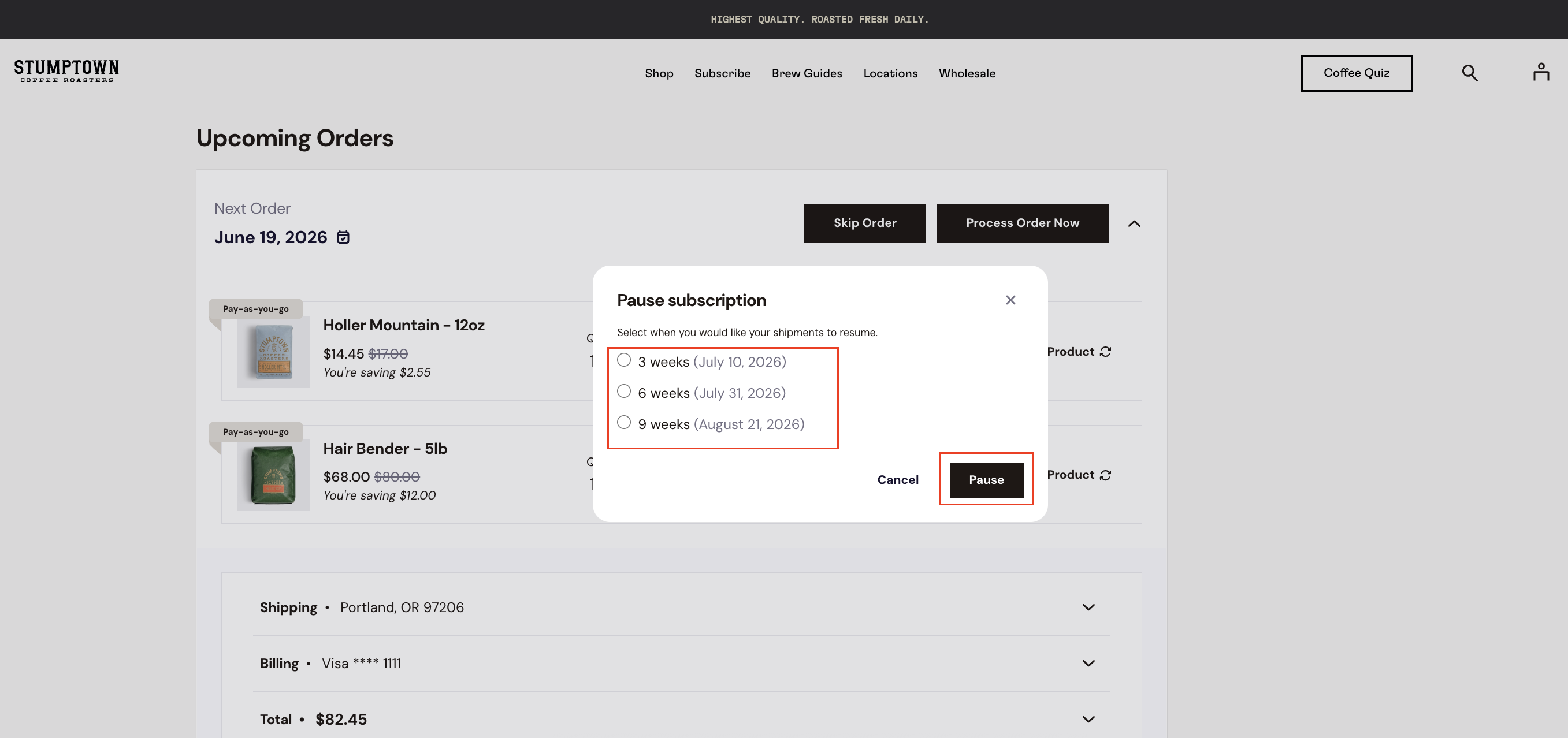Click the top announcement banner text

click(819, 20)
